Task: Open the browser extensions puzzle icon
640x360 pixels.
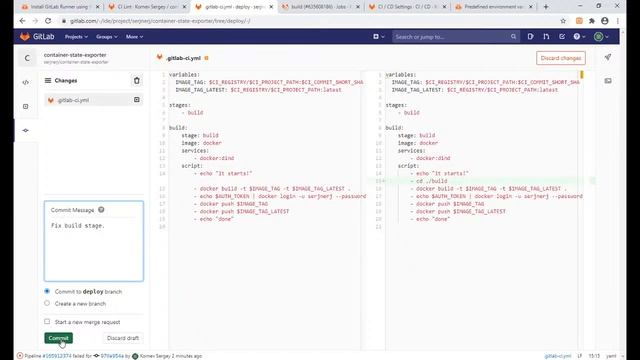Action: pyautogui.click(x=592, y=21)
